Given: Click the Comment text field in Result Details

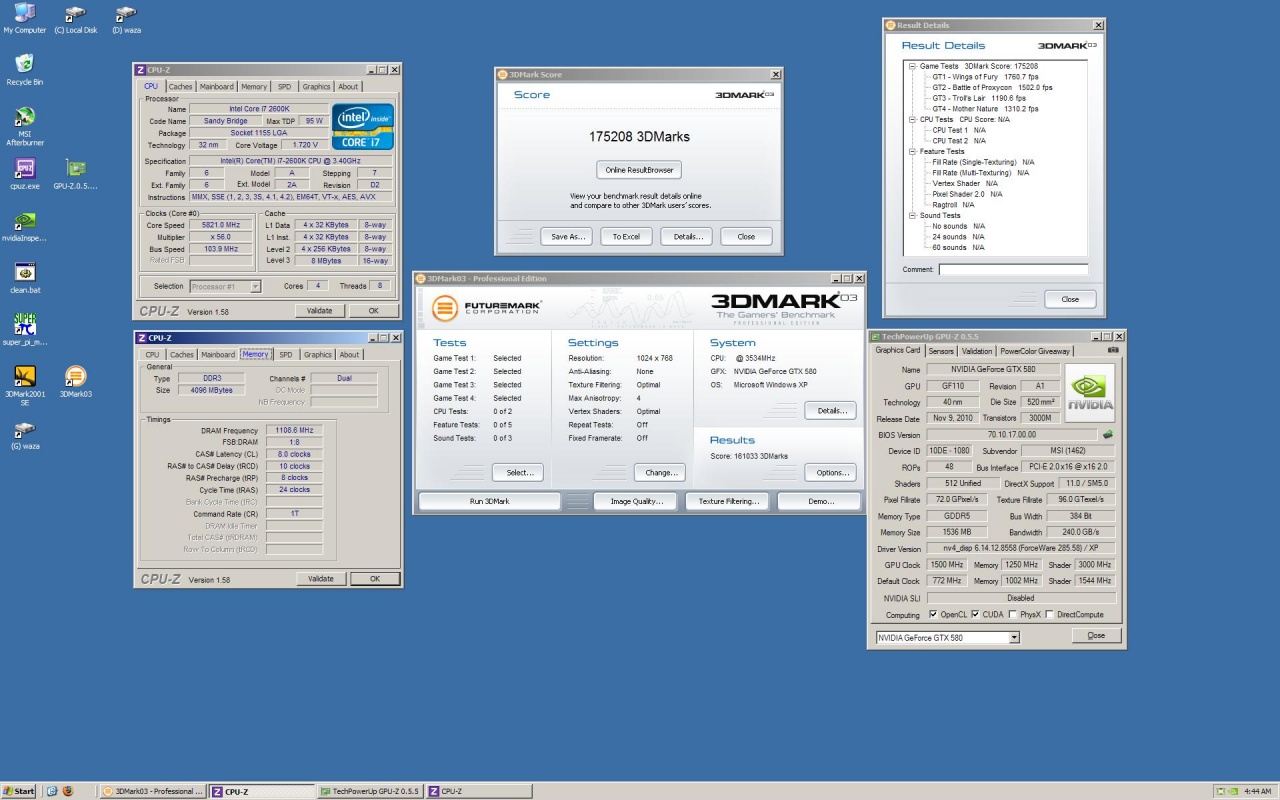Looking at the screenshot, I should point(1013,269).
